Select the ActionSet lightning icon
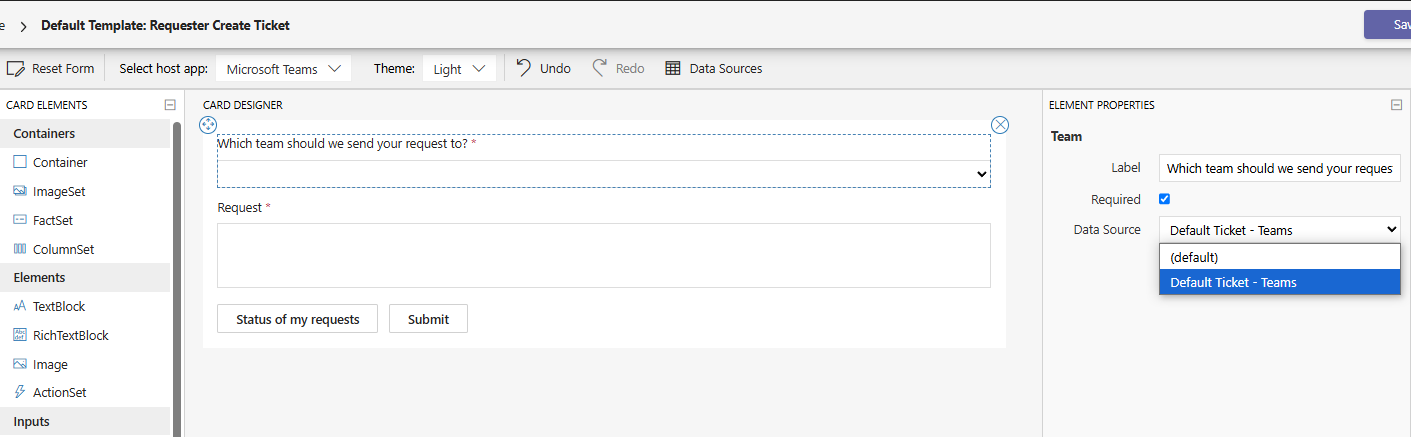 pos(20,393)
